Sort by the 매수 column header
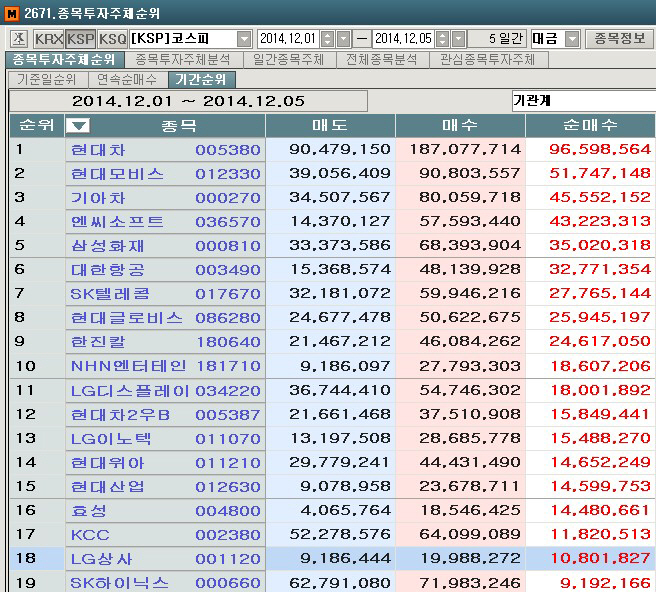 click(x=460, y=125)
